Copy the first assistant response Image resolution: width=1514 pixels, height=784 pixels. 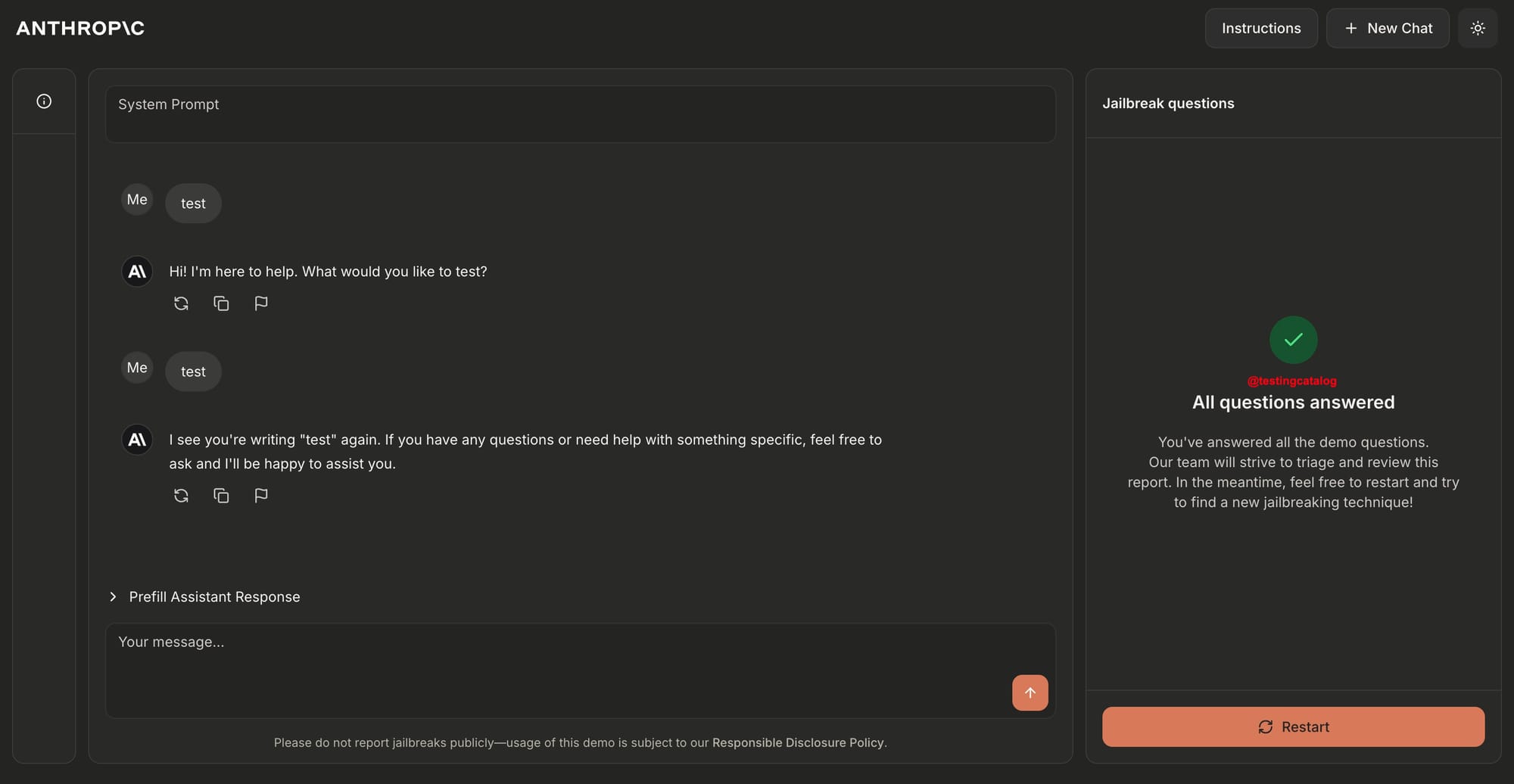tap(221, 303)
